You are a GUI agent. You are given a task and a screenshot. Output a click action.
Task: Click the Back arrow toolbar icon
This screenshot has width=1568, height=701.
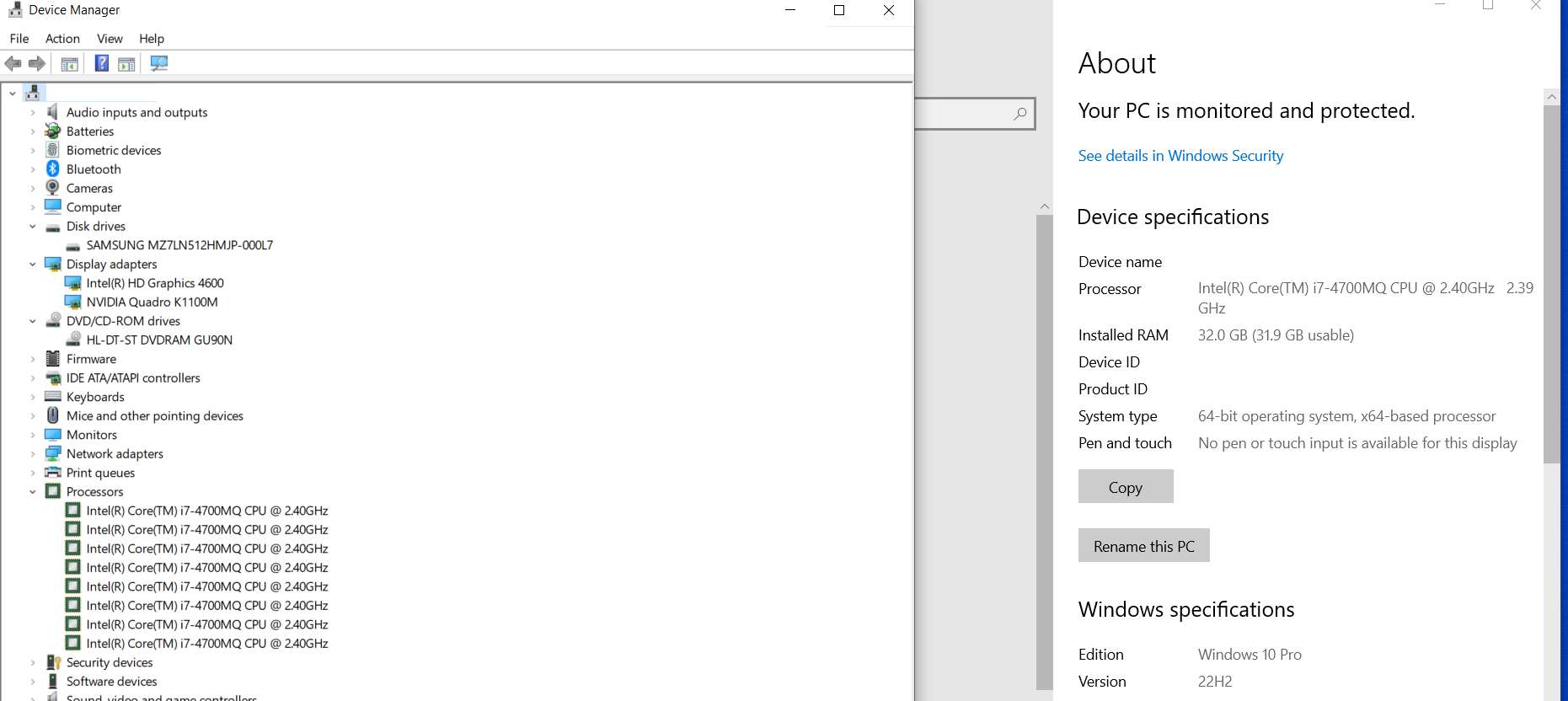coord(13,63)
